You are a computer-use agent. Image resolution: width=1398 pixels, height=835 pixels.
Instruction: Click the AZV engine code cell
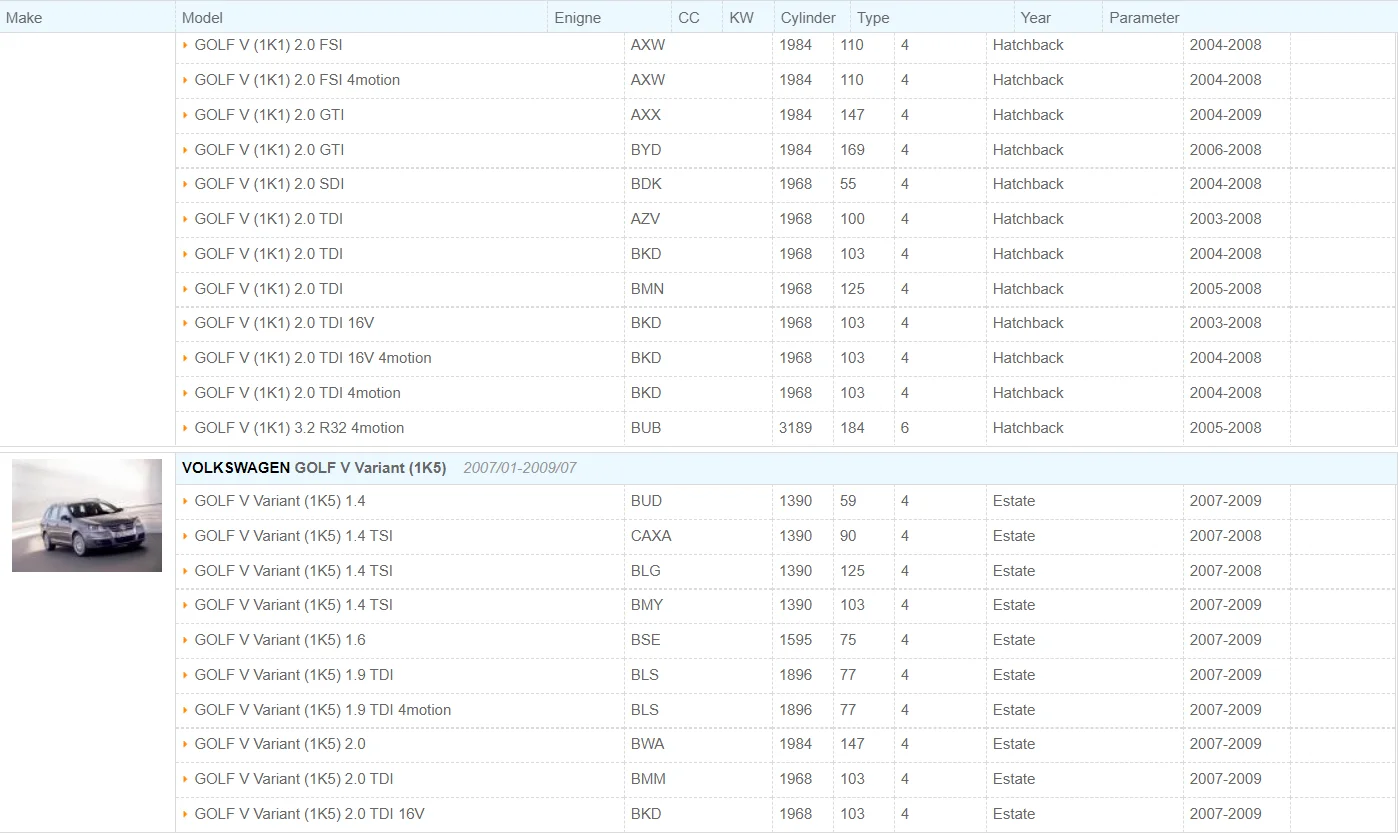coord(645,219)
